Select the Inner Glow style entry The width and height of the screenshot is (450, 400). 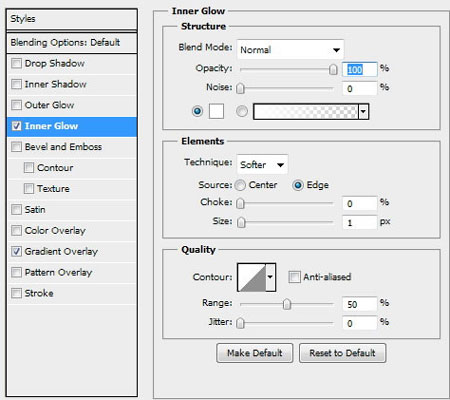(72, 126)
